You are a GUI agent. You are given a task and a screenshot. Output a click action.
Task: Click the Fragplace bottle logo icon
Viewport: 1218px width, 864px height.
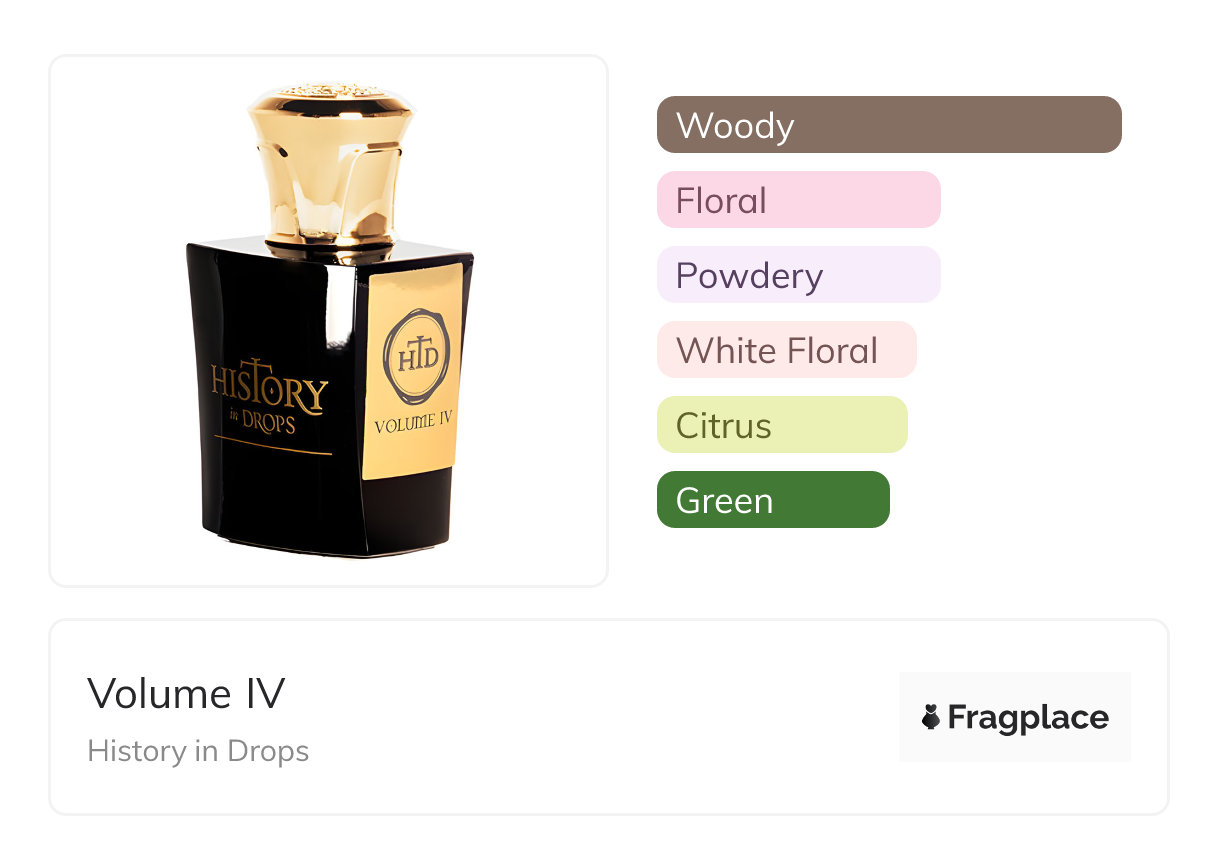pyautogui.click(x=931, y=717)
